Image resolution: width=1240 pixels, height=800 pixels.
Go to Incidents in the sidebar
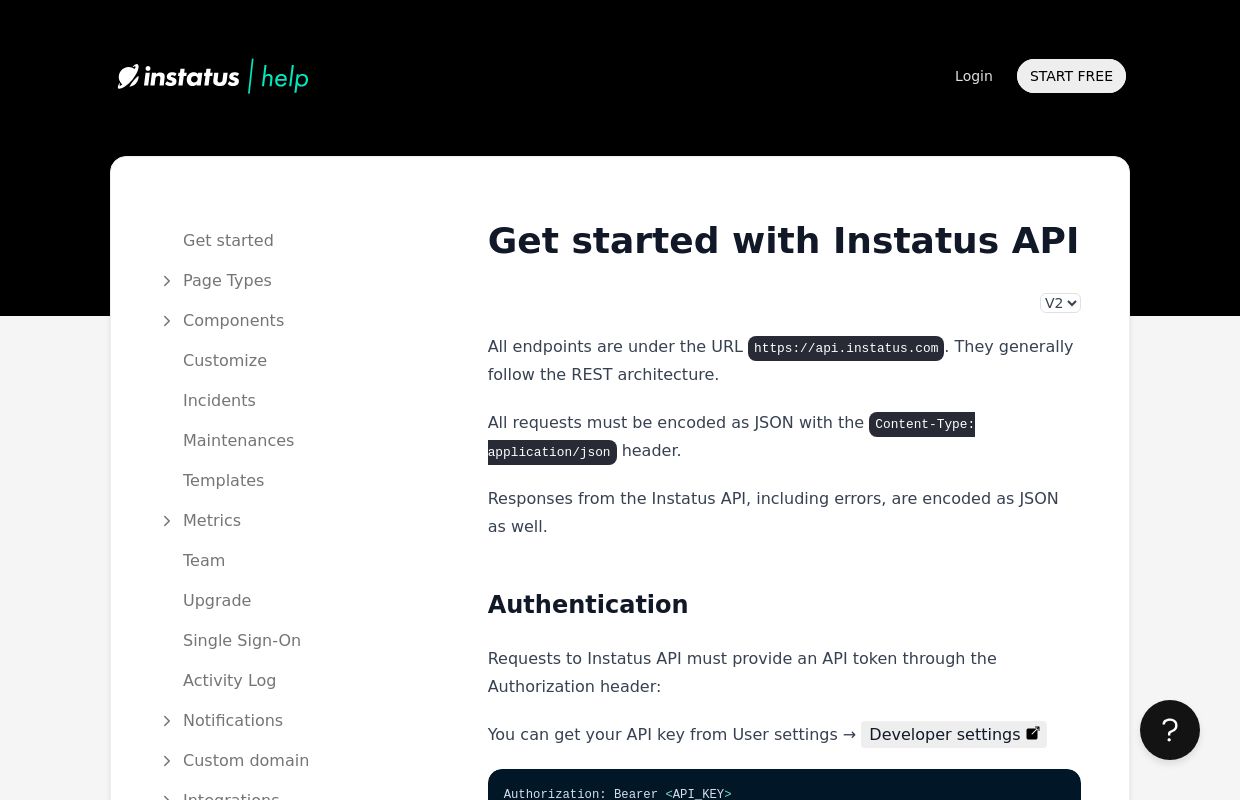(x=219, y=400)
